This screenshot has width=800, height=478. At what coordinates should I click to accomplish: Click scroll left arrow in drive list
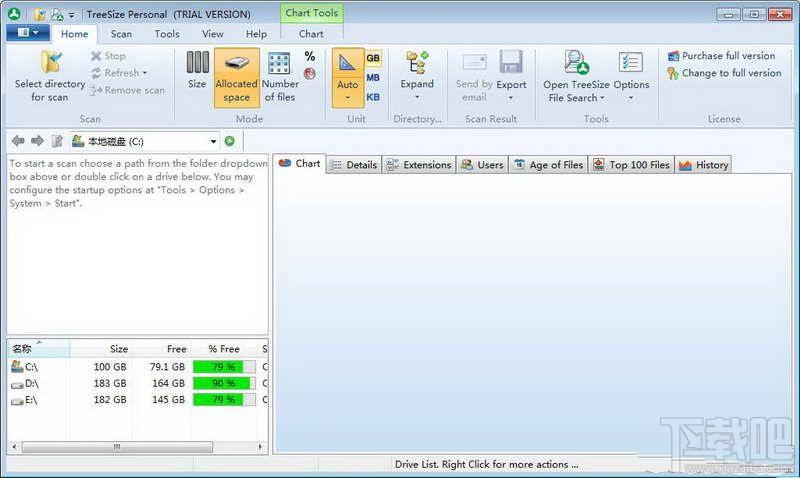click(x=14, y=447)
